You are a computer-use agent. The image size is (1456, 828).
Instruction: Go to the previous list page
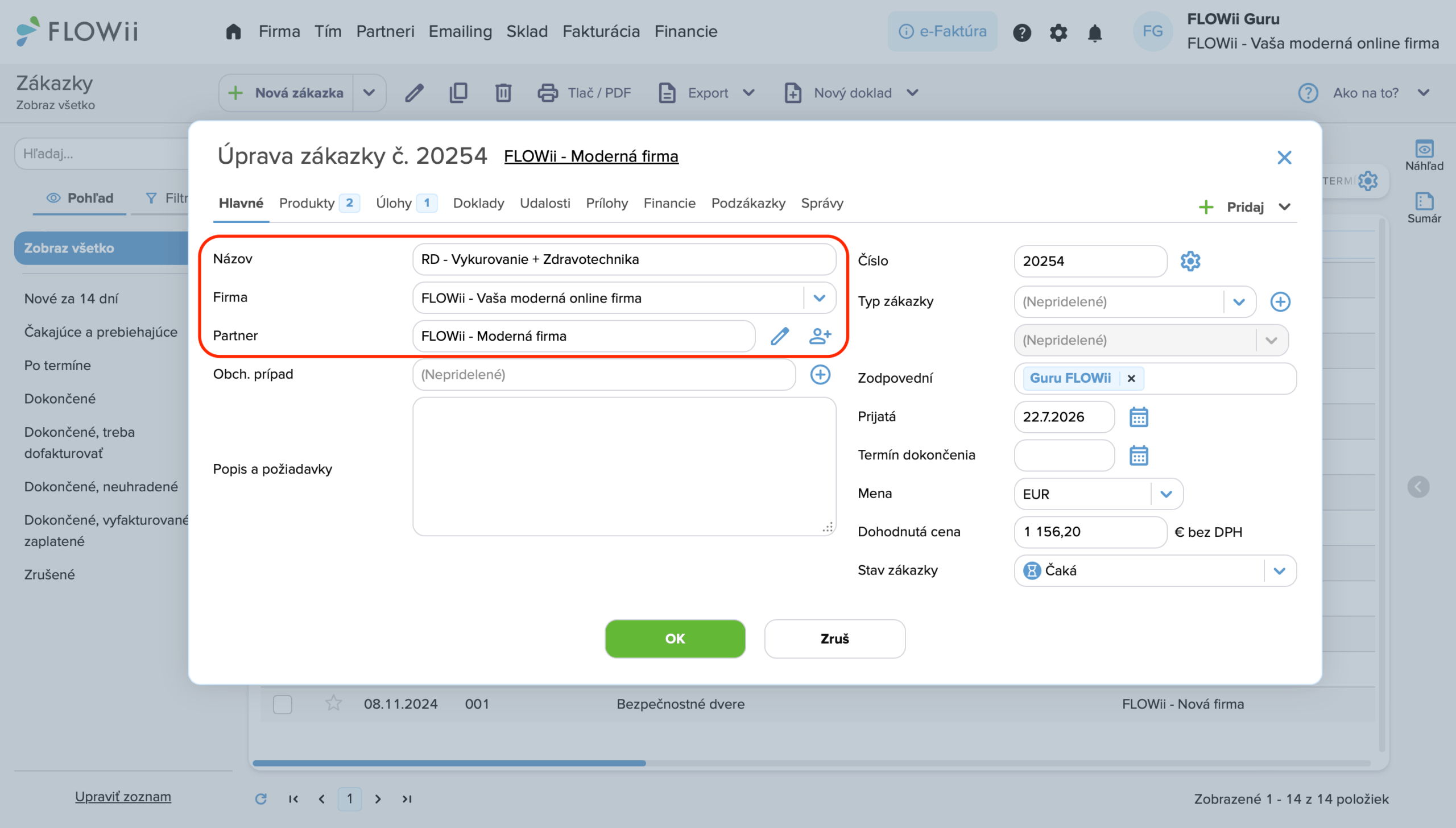(322, 799)
